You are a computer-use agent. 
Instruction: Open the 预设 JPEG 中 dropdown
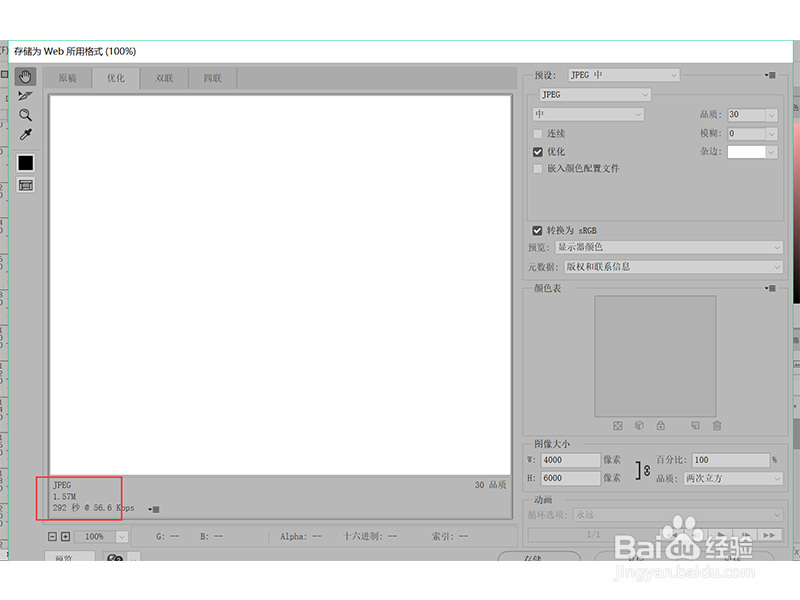624,75
